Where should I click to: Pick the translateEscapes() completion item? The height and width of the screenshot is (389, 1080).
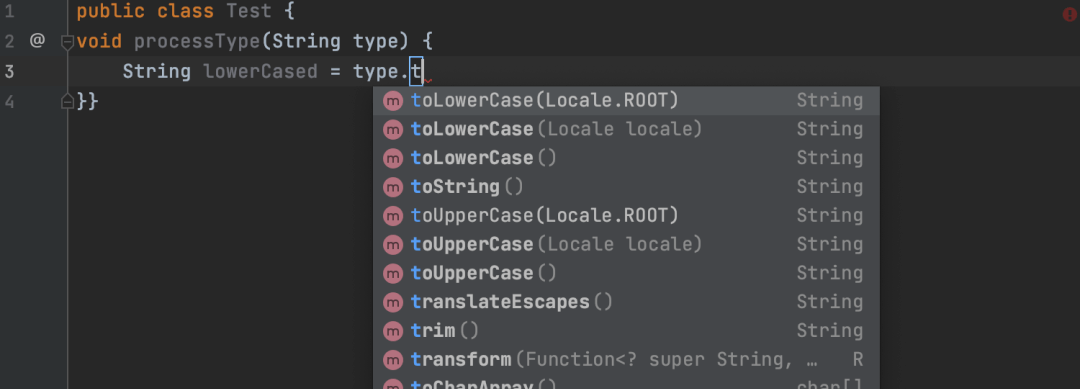pyautogui.click(x=626, y=302)
